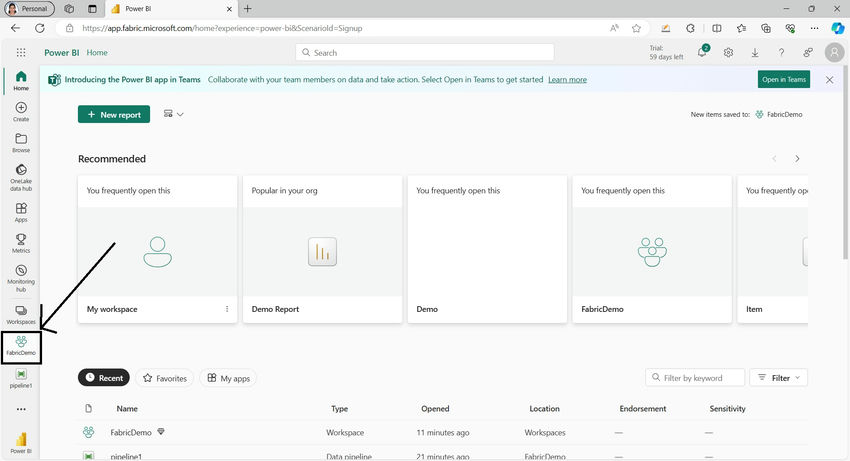
Task: Open the notifications bell
Action: [703, 52]
